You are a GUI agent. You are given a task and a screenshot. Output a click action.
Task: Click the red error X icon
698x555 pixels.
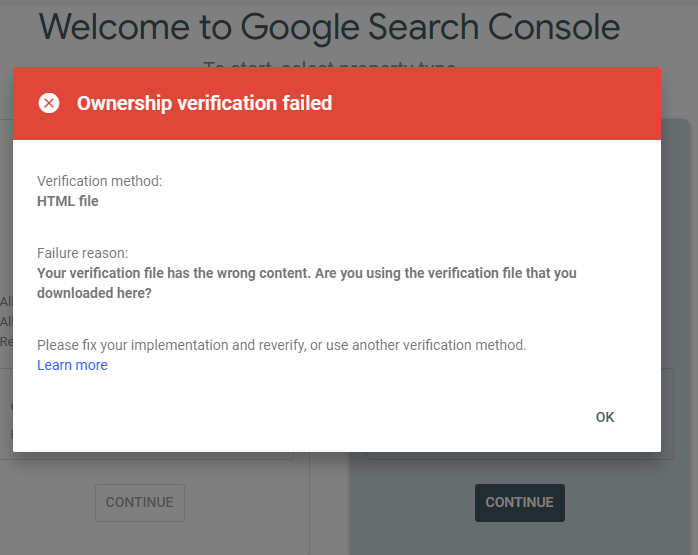point(49,103)
